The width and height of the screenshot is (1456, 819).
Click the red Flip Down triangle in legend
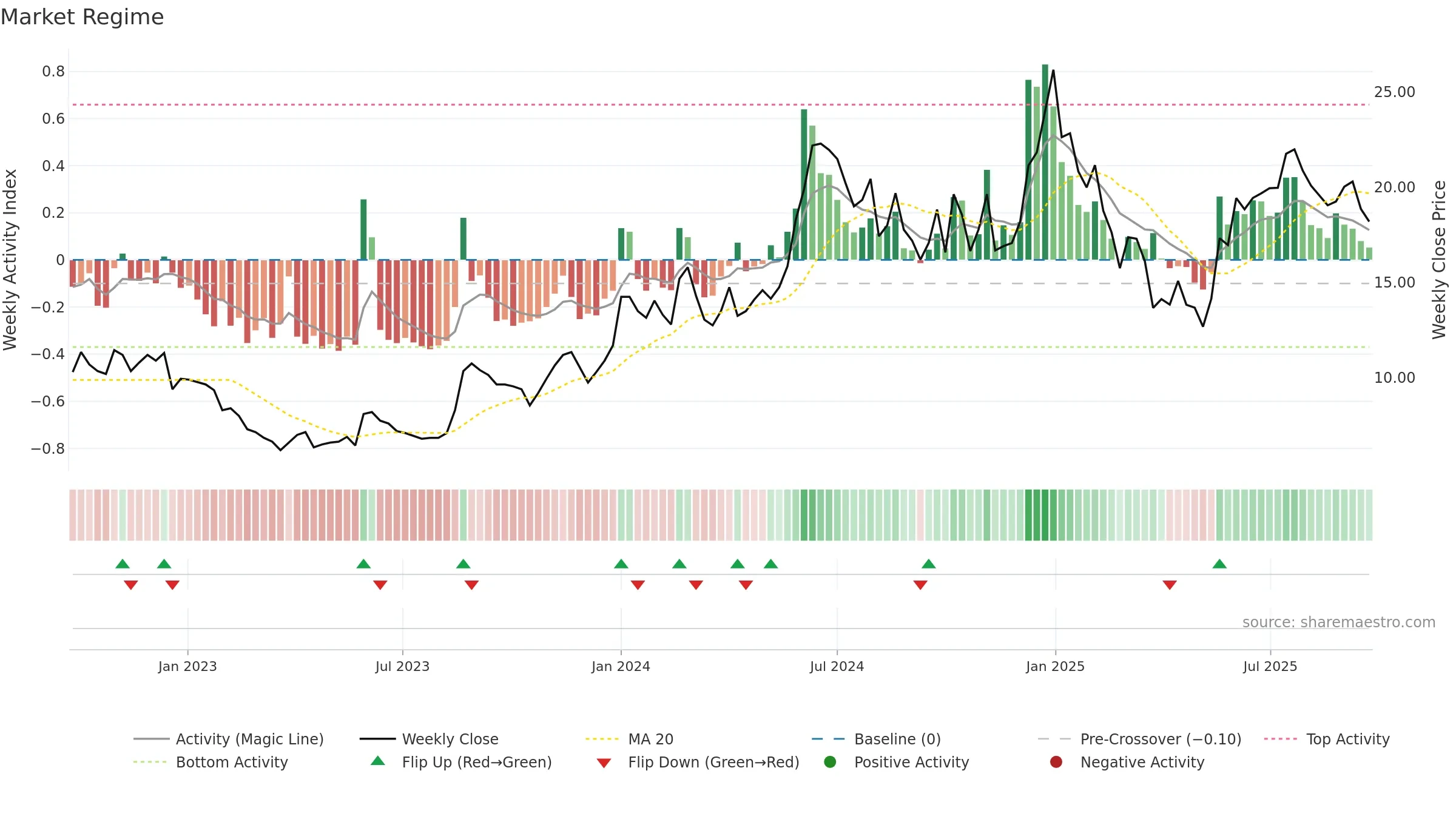click(604, 763)
